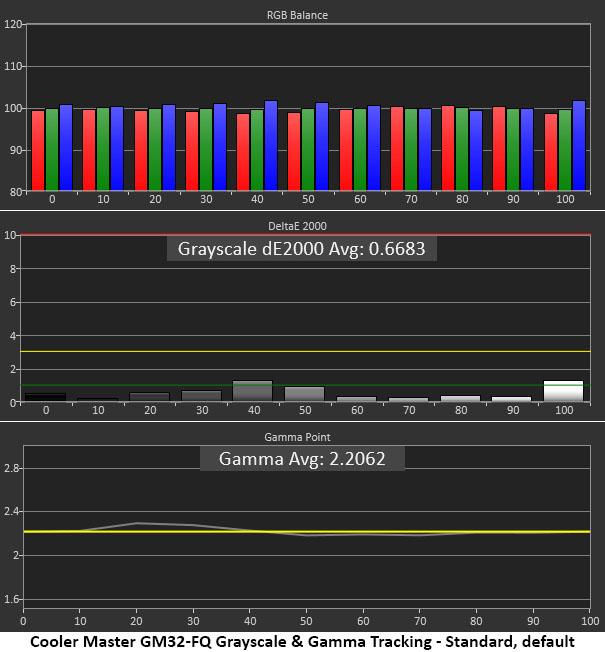Click the 2.4 label on Gamma Point axis
This screenshot has height=652, width=605.
(11, 511)
